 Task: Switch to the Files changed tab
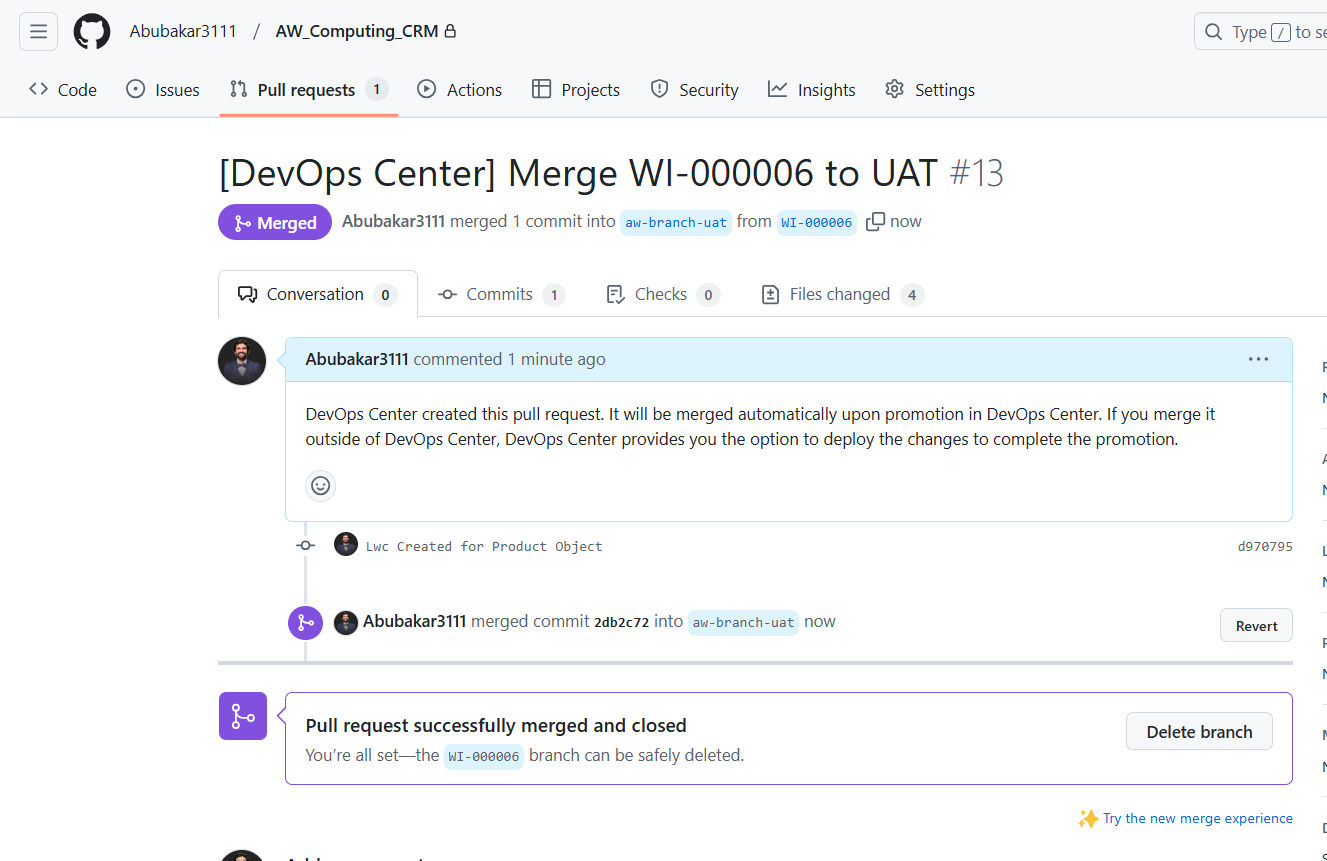pyautogui.click(x=841, y=294)
